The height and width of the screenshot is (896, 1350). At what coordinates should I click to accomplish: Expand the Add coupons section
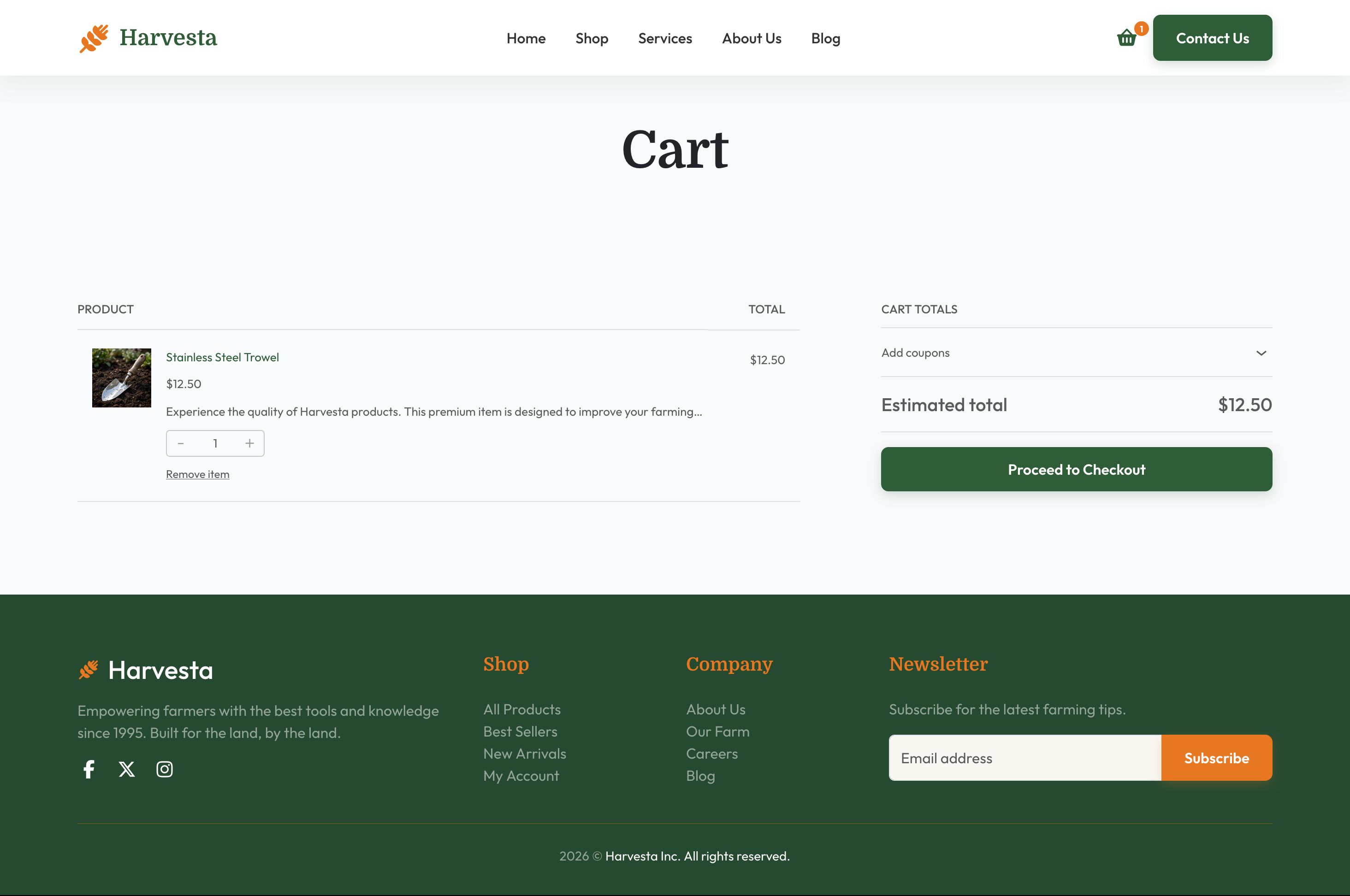tap(915, 353)
